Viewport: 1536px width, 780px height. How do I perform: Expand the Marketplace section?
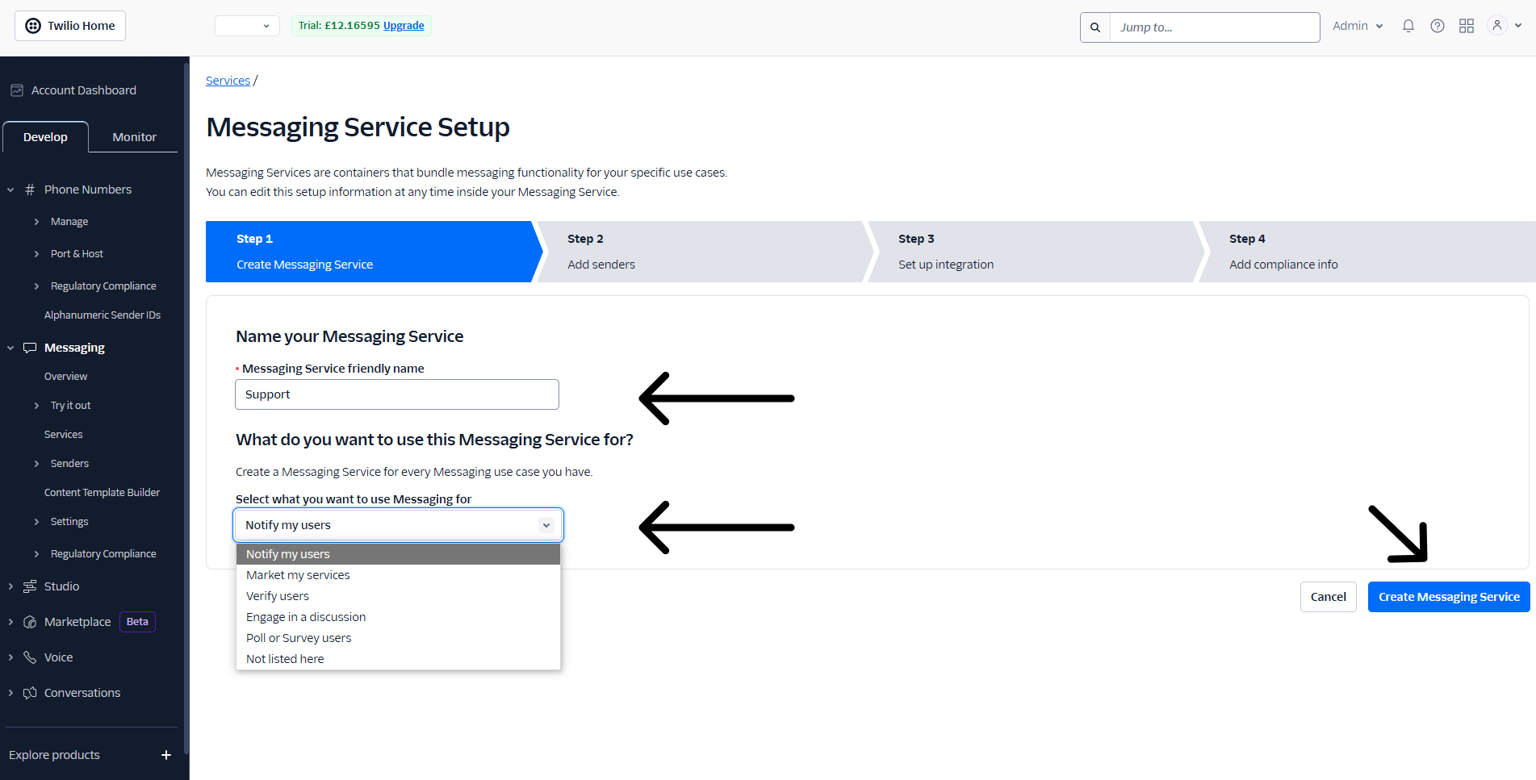point(11,622)
